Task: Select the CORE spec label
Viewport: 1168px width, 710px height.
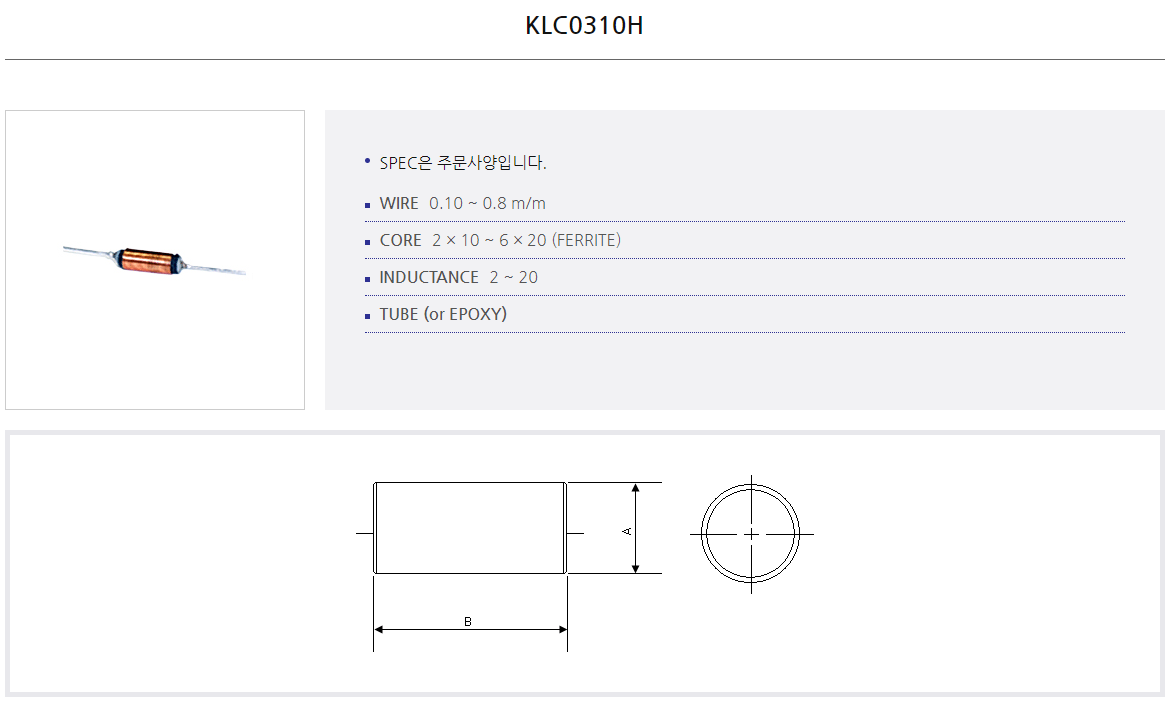Action: point(400,240)
